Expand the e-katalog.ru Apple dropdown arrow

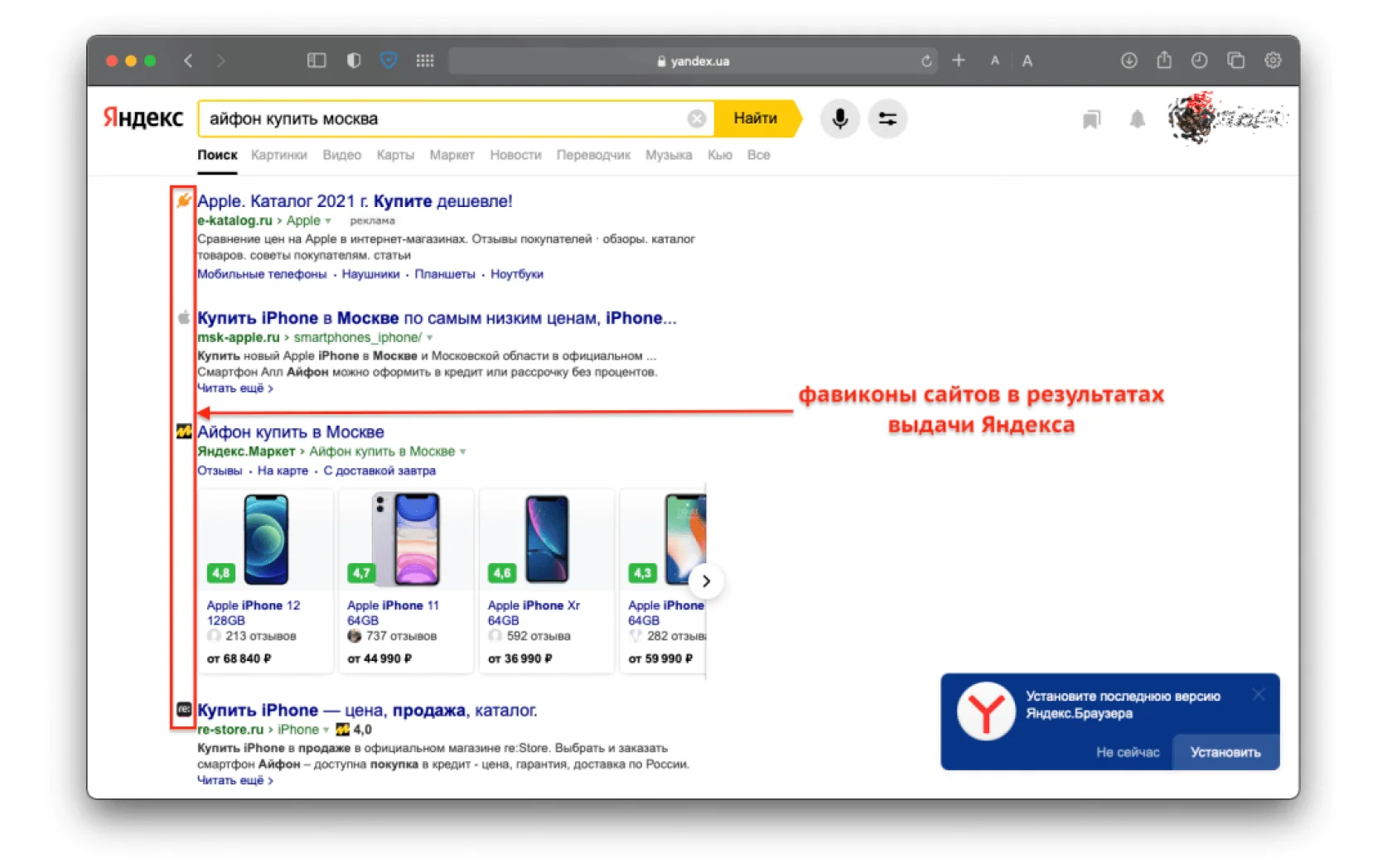(328, 221)
